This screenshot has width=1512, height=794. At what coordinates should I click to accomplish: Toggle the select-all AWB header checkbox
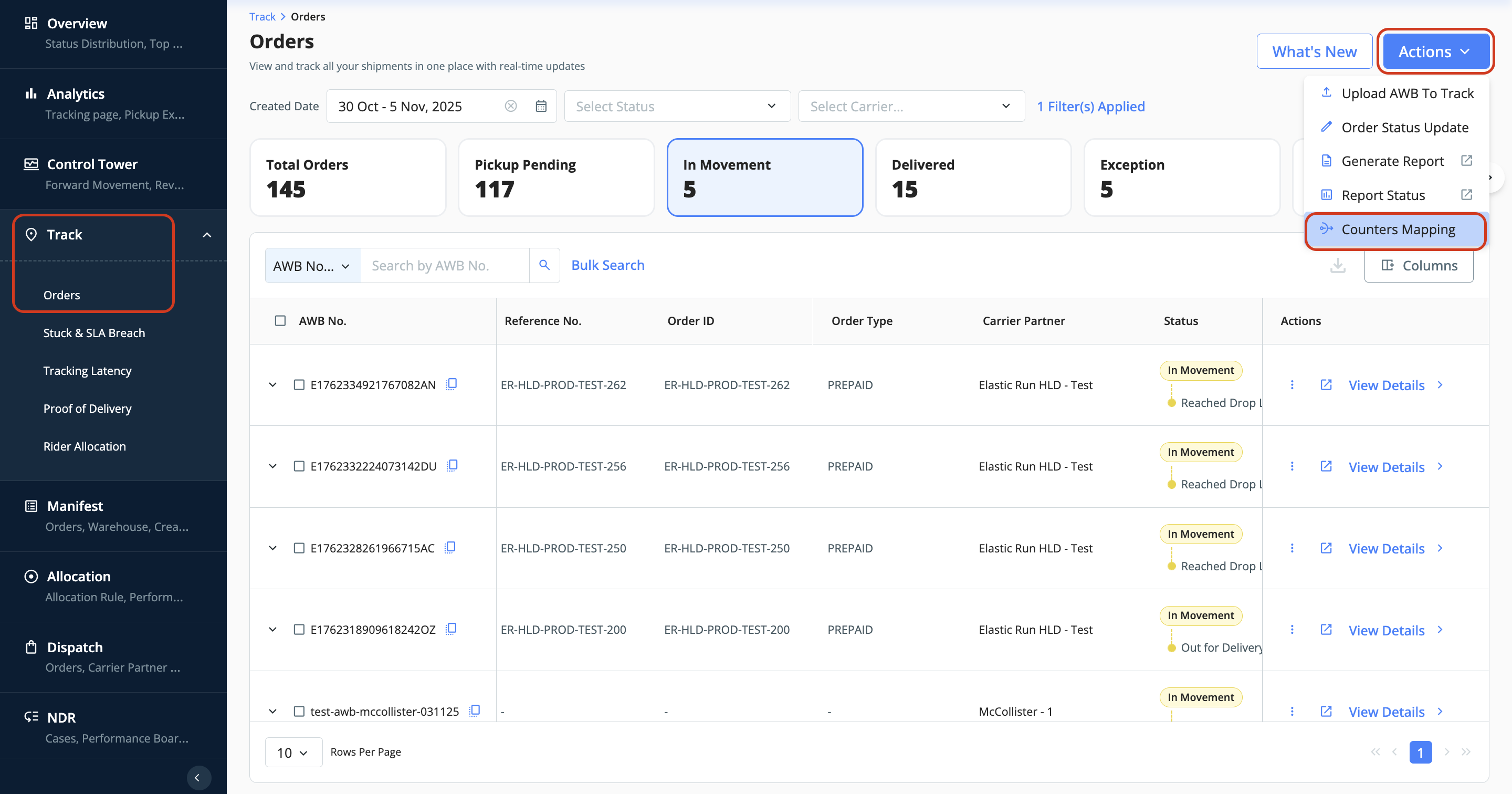[280, 321]
